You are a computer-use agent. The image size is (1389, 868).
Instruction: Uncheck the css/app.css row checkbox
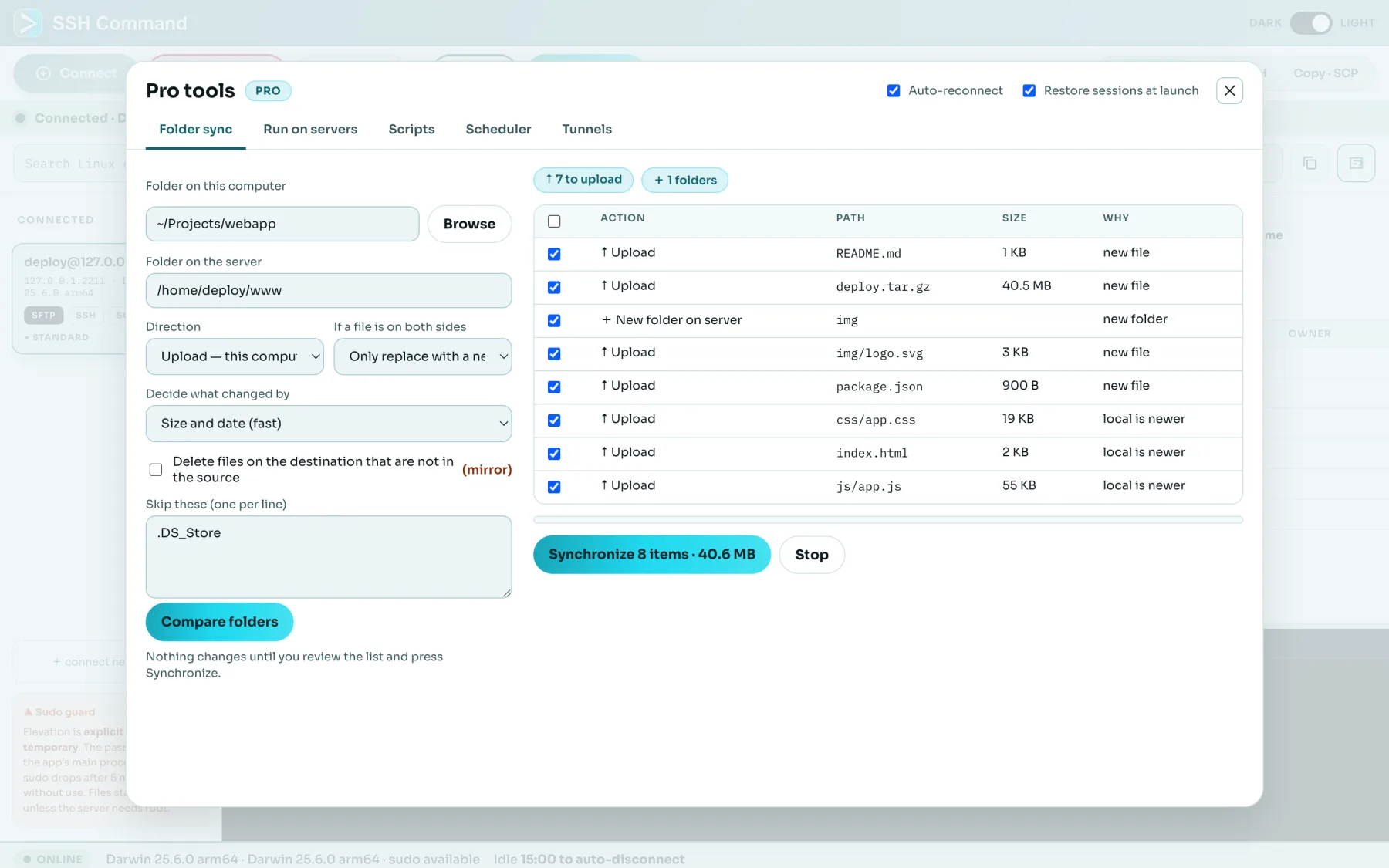554,420
